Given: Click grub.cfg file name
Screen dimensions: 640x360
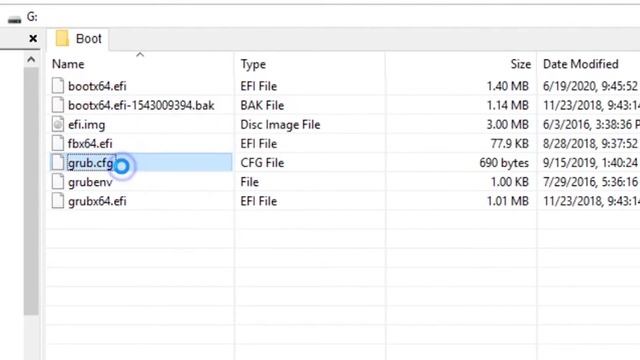Looking at the screenshot, I should coord(91,163).
